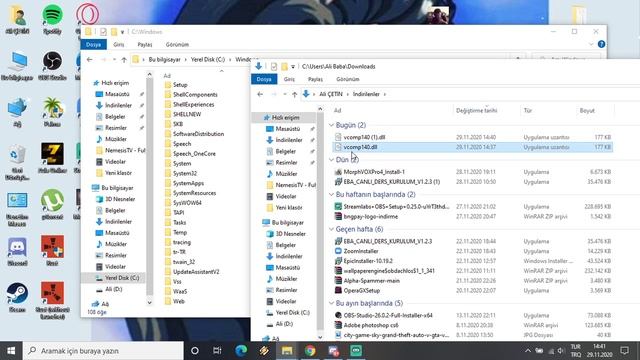This screenshot has width=640, height=360.
Task: Launch Google Chrome from taskbar
Action: 310,351
